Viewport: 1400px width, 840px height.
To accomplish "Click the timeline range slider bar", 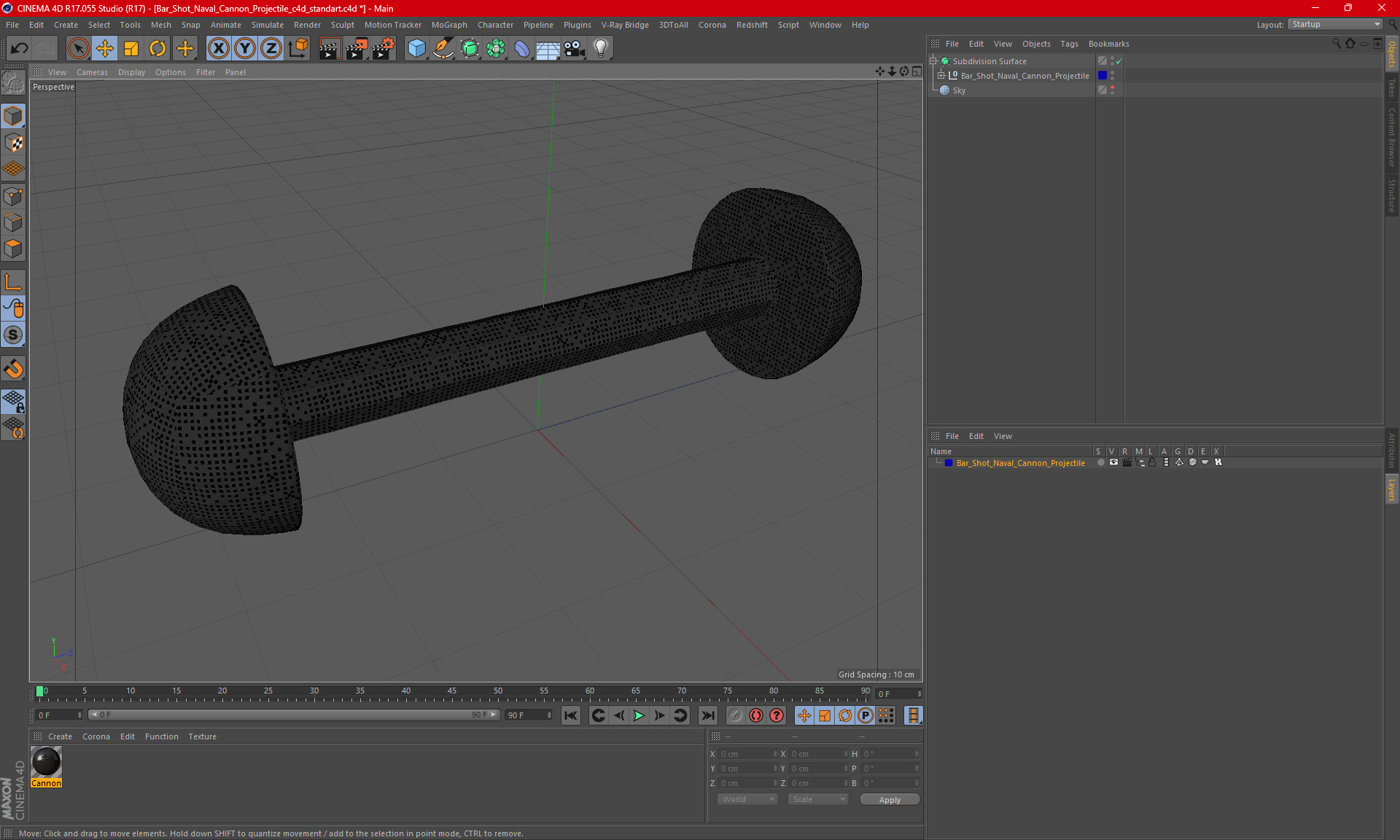I will (x=294, y=715).
